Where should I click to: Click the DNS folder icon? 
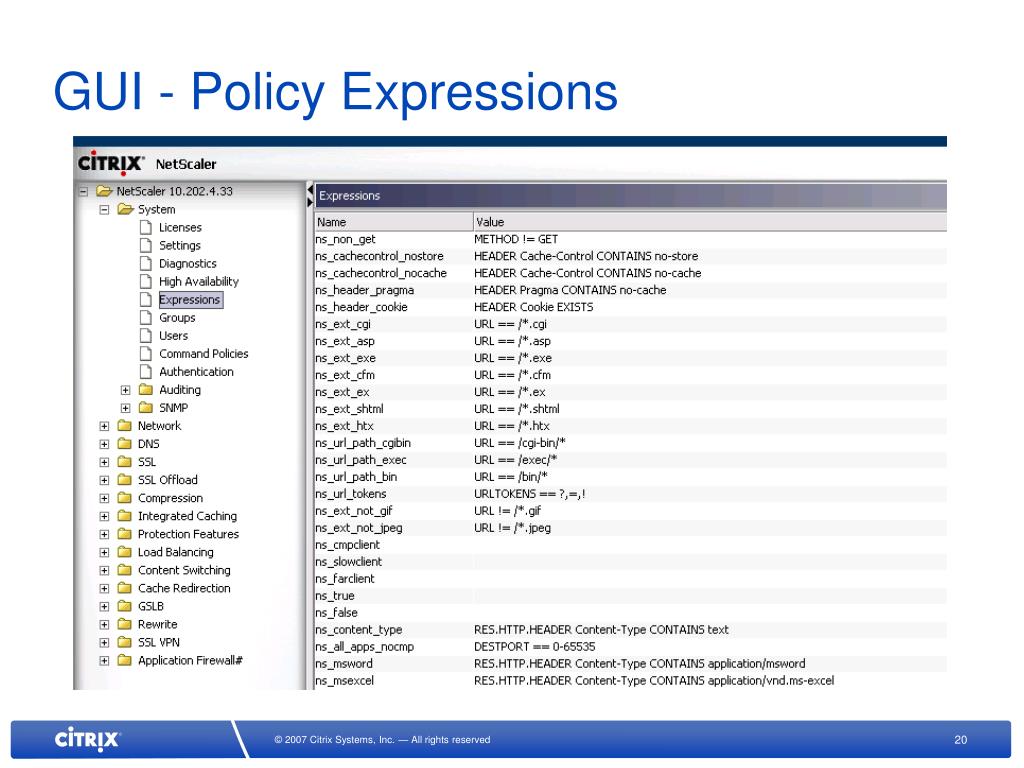(125, 443)
